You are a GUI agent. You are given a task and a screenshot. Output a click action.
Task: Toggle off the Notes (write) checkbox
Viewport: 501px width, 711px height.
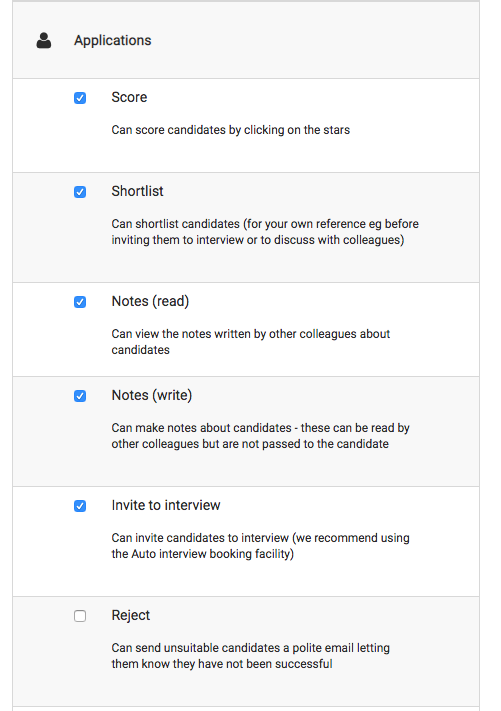pos(80,396)
